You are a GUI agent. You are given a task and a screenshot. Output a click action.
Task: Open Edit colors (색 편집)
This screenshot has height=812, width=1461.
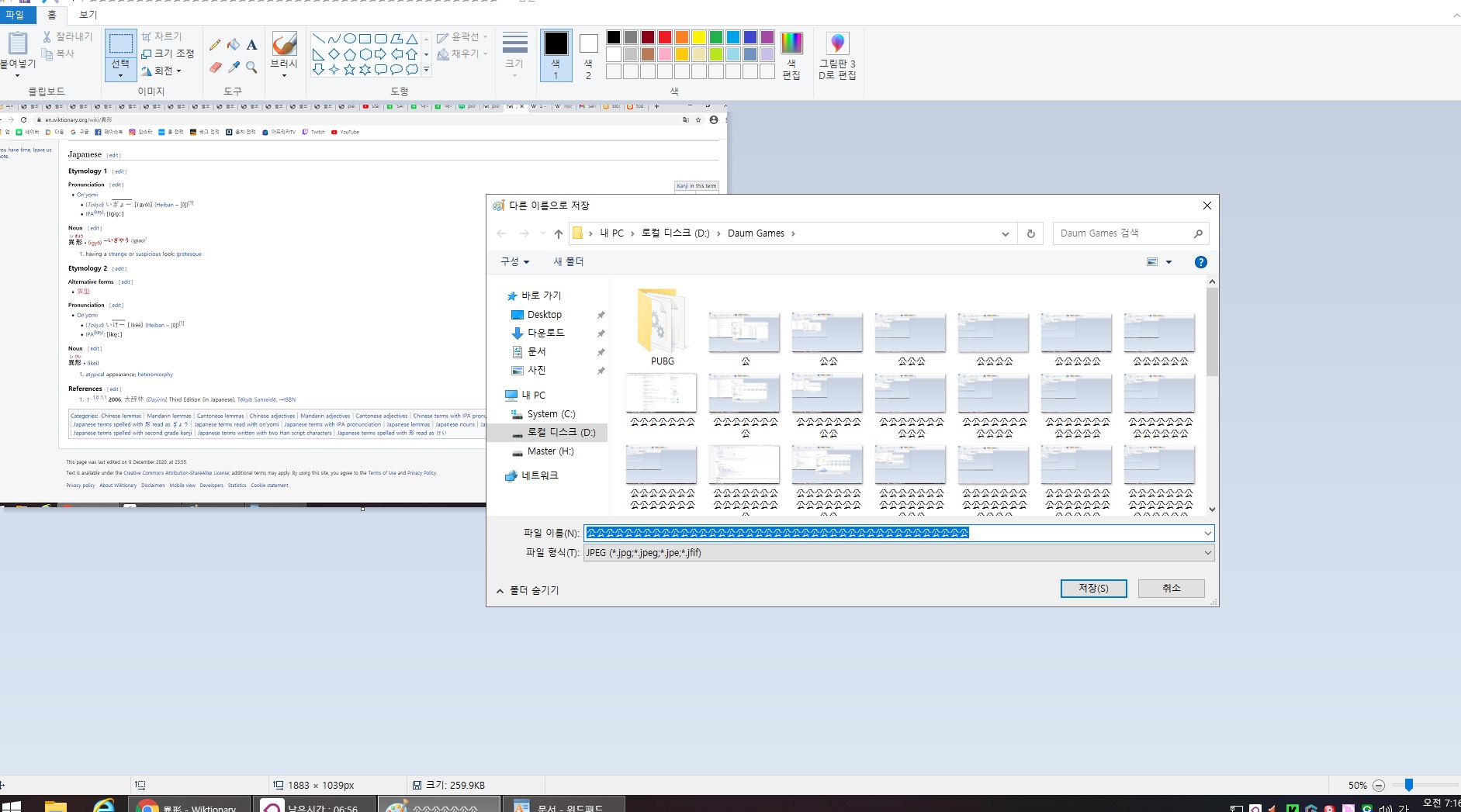coord(791,55)
